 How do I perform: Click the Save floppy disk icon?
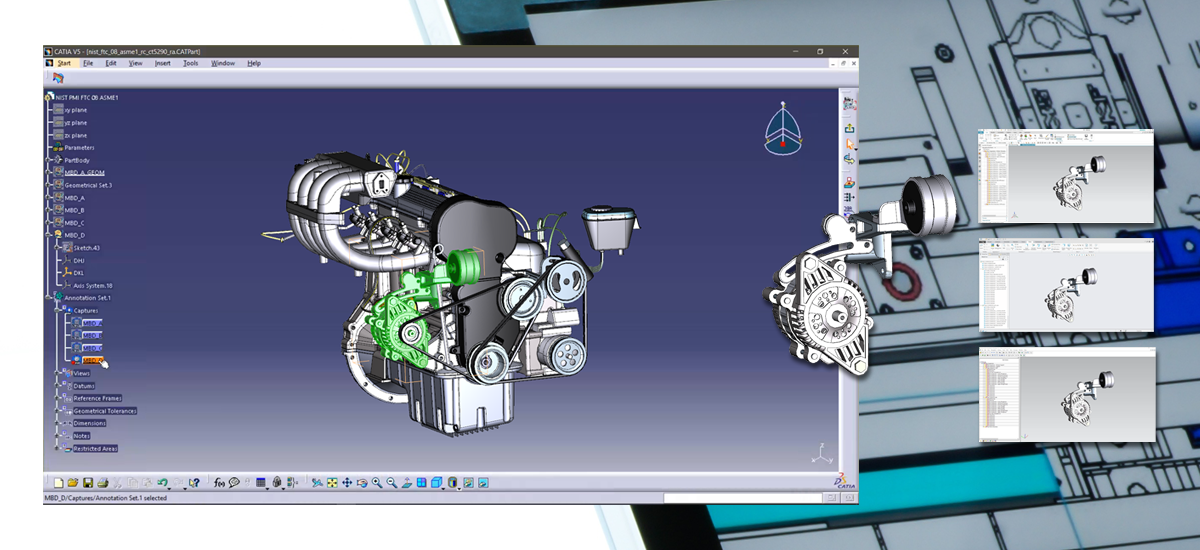pos(88,483)
